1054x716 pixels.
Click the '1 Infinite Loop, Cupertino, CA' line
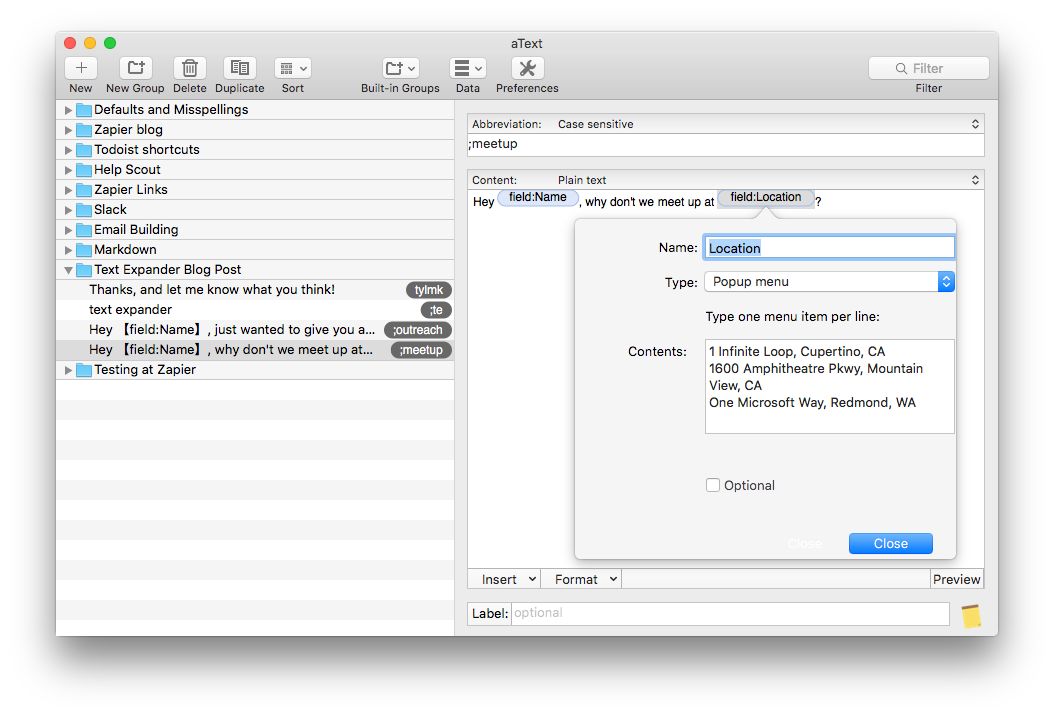tap(797, 352)
